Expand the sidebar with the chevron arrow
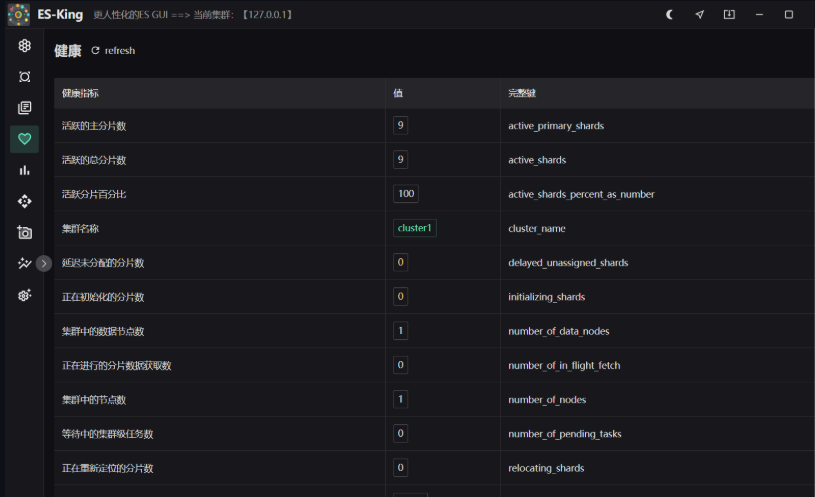Image resolution: width=815 pixels, height=497 pixels. click(44, 264)
